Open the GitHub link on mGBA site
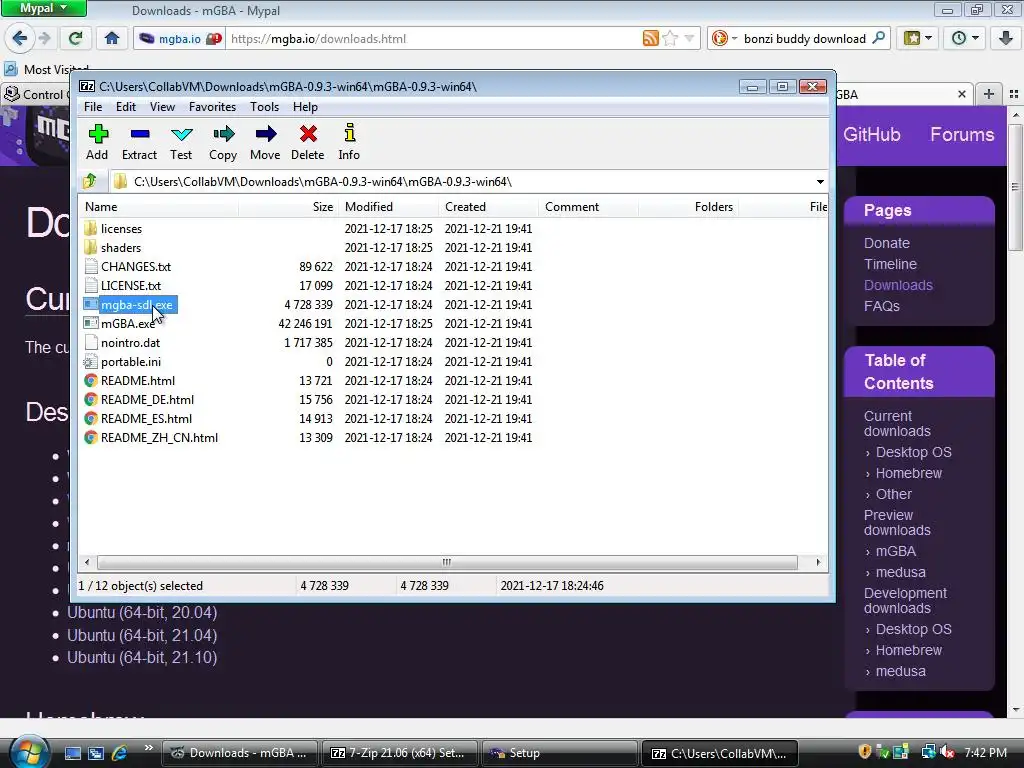Image resolution: width=1024 pixels, height=768 pixels. (x=871, y=135)
